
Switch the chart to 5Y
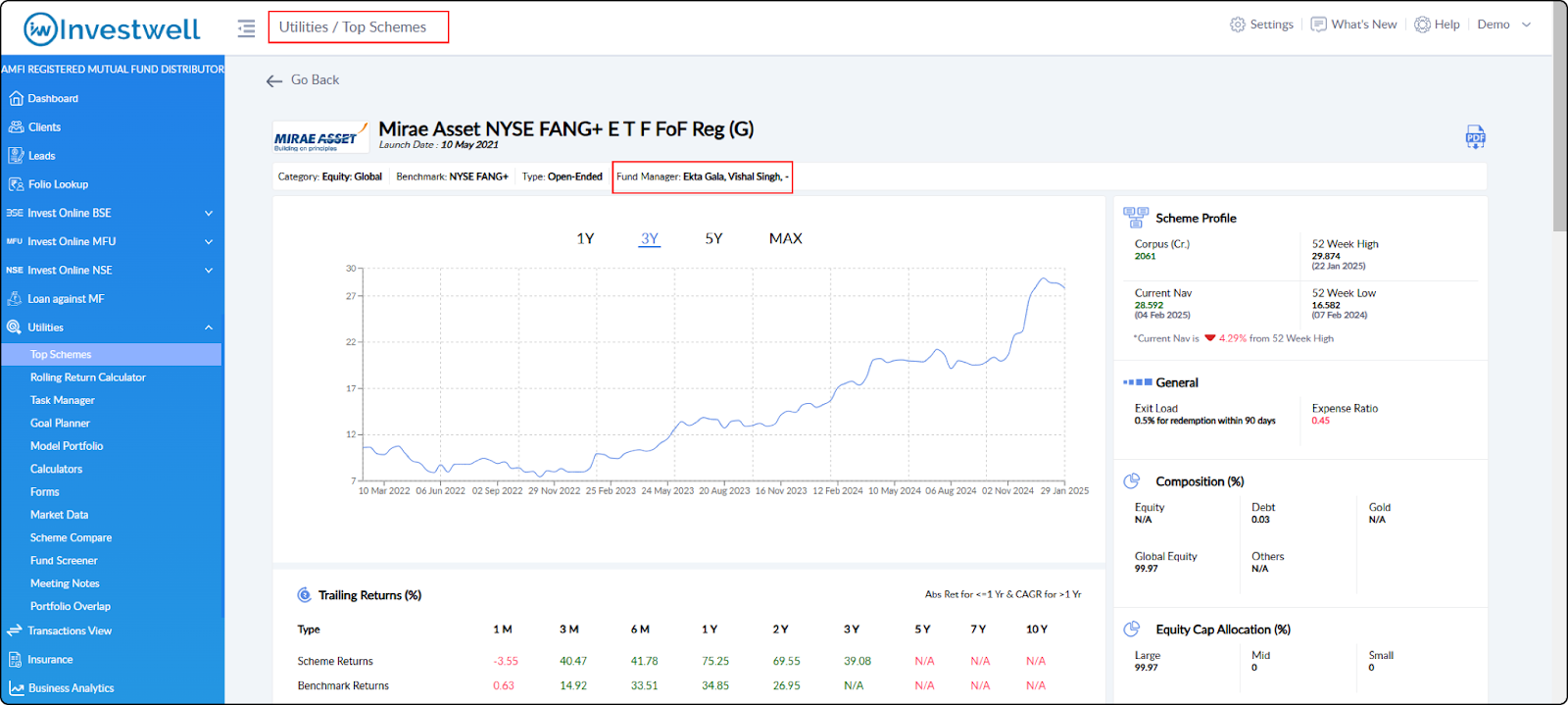[x=713, y=238]
